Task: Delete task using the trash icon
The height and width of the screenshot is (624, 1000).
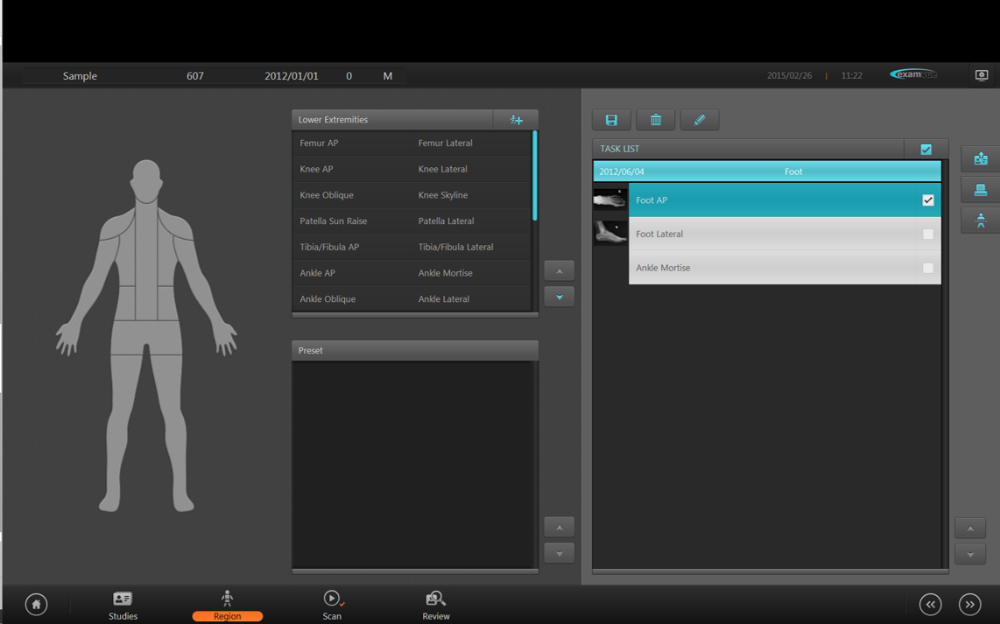Action: pos(655,120)
